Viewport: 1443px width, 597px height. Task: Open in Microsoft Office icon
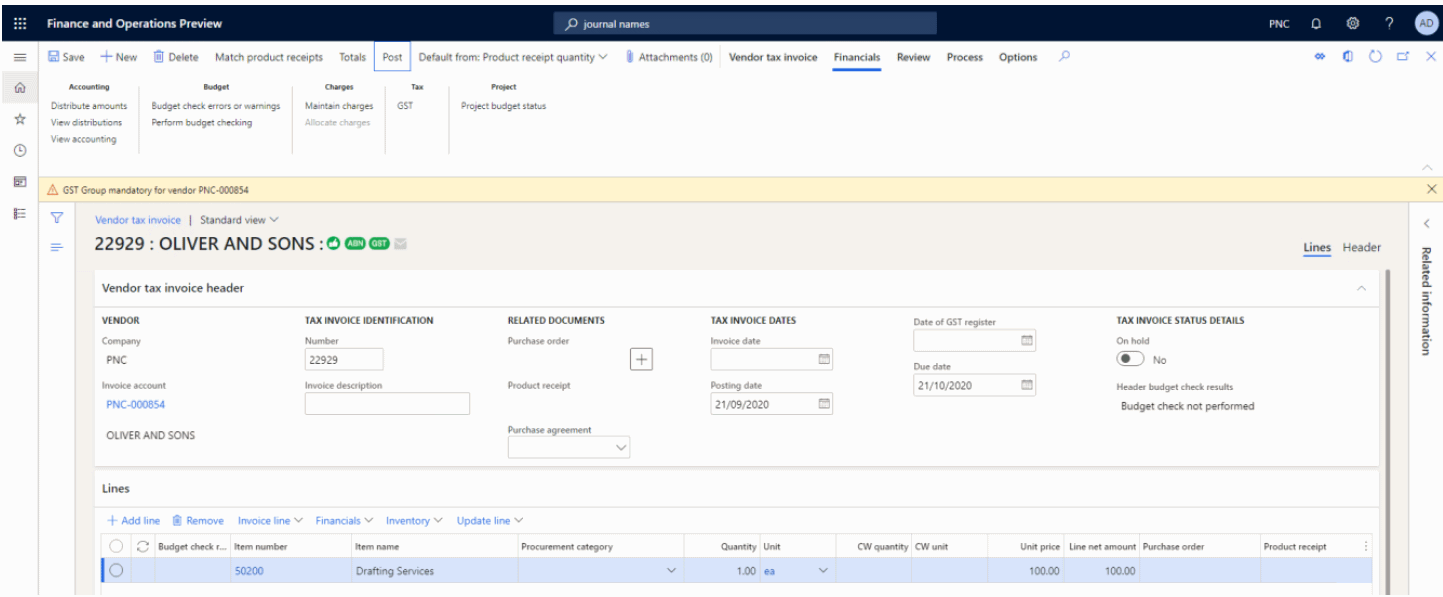[1348, 57]
